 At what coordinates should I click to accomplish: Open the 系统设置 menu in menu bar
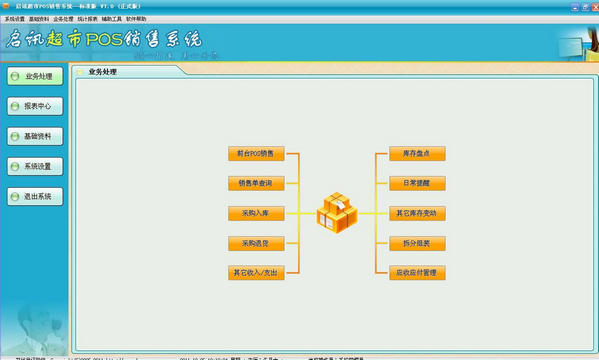[x=15, y=19]
